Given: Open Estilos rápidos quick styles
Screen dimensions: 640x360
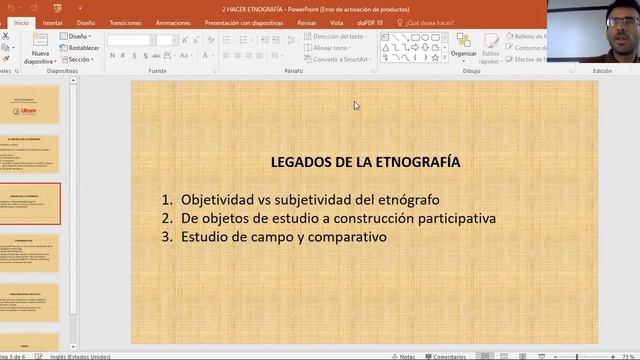Looking at the screenshot, I should pyautogui.click(x=490, y=49).
